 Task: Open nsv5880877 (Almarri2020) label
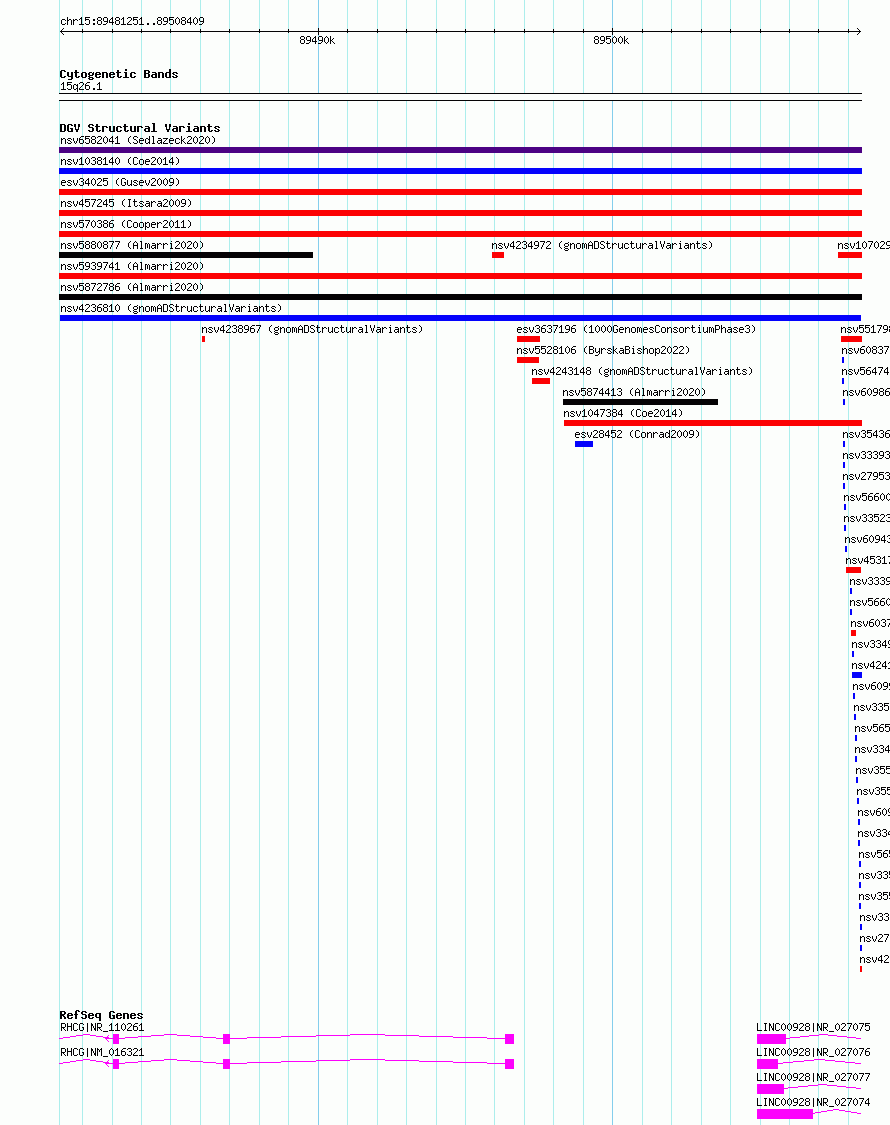coord(132,245)
